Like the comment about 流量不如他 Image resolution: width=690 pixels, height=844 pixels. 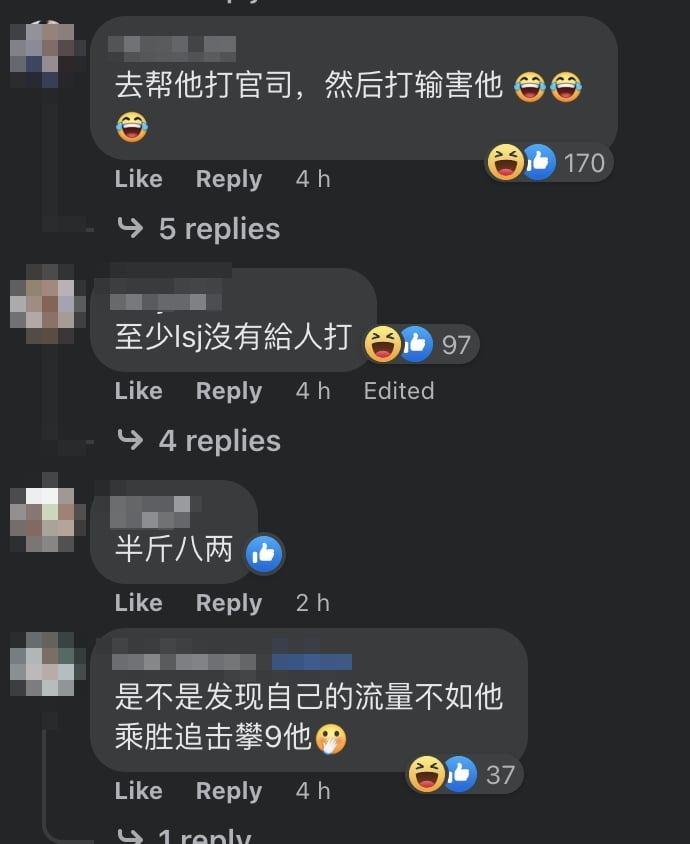(138, 791)
